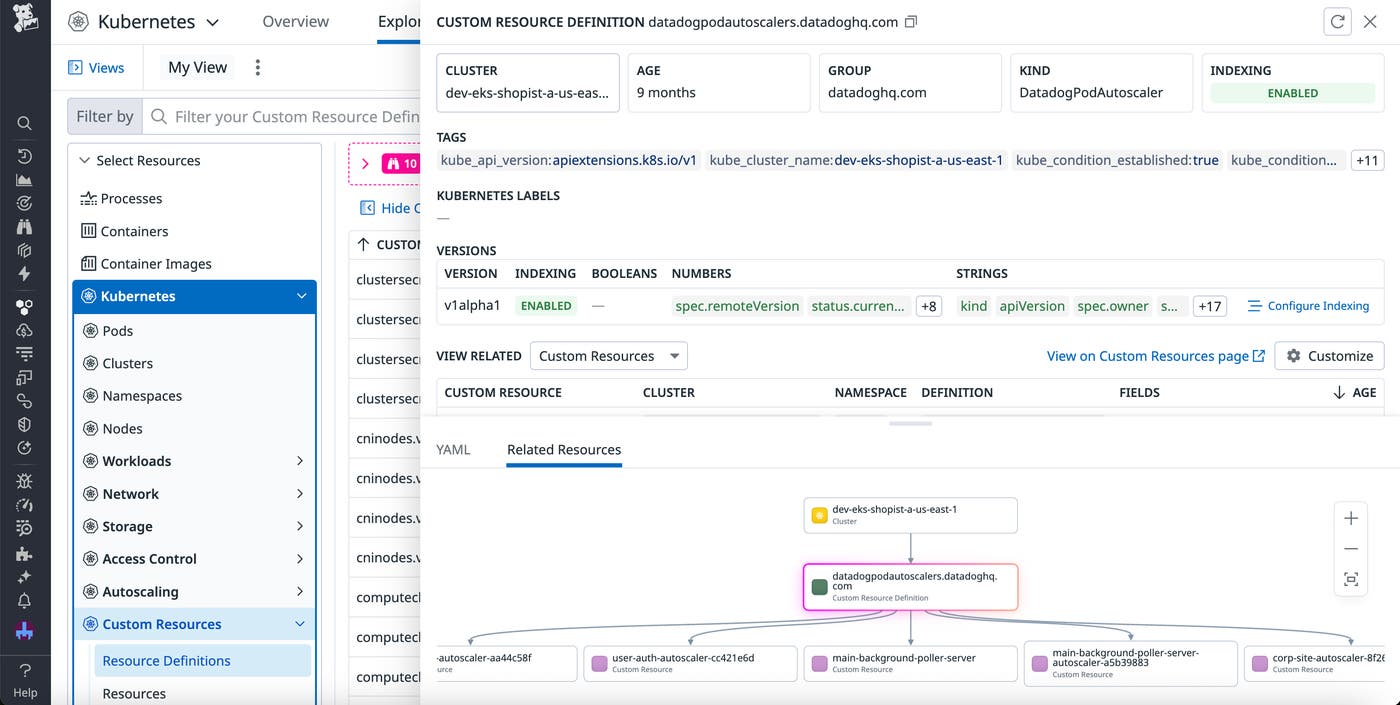Click the Custom Resource Definitions filter field
Viewport: 1400px width, 705px height.
[x=280, y=116]
